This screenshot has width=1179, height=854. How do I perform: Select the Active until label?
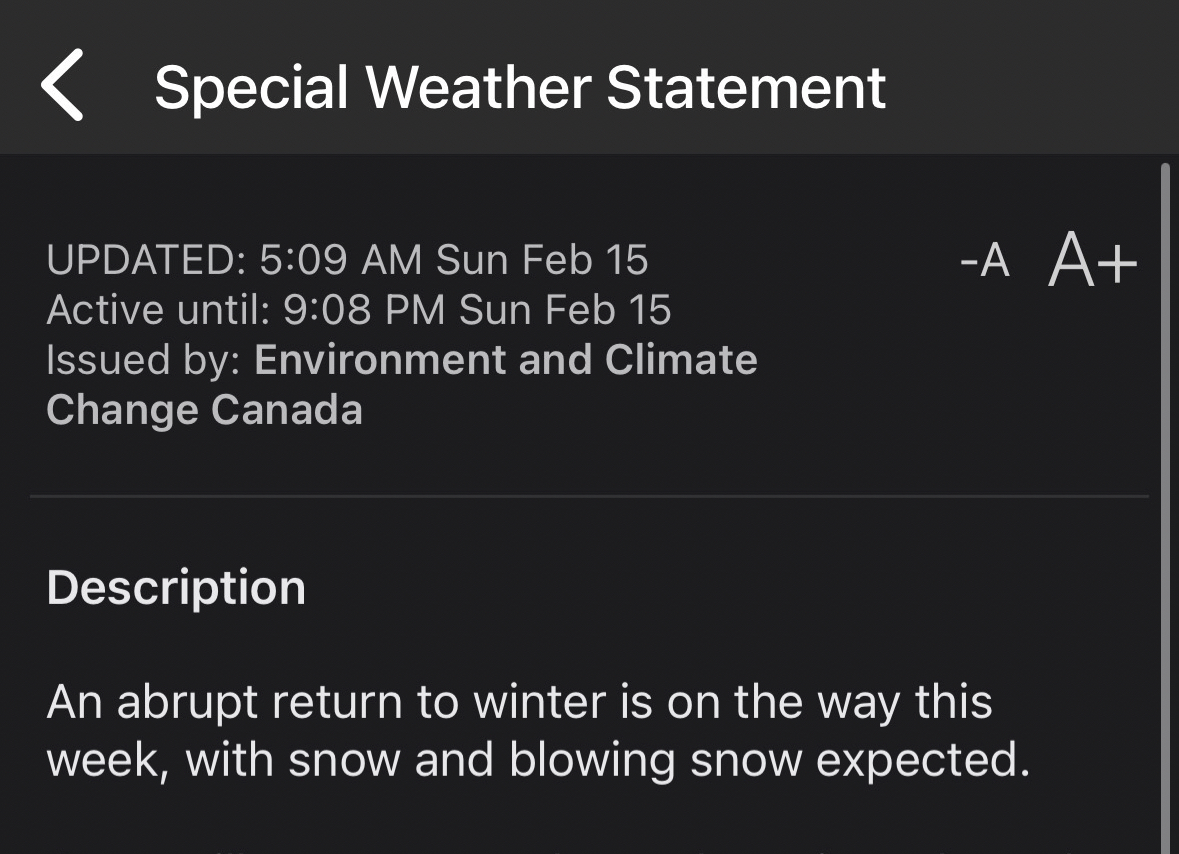(158, 310)
